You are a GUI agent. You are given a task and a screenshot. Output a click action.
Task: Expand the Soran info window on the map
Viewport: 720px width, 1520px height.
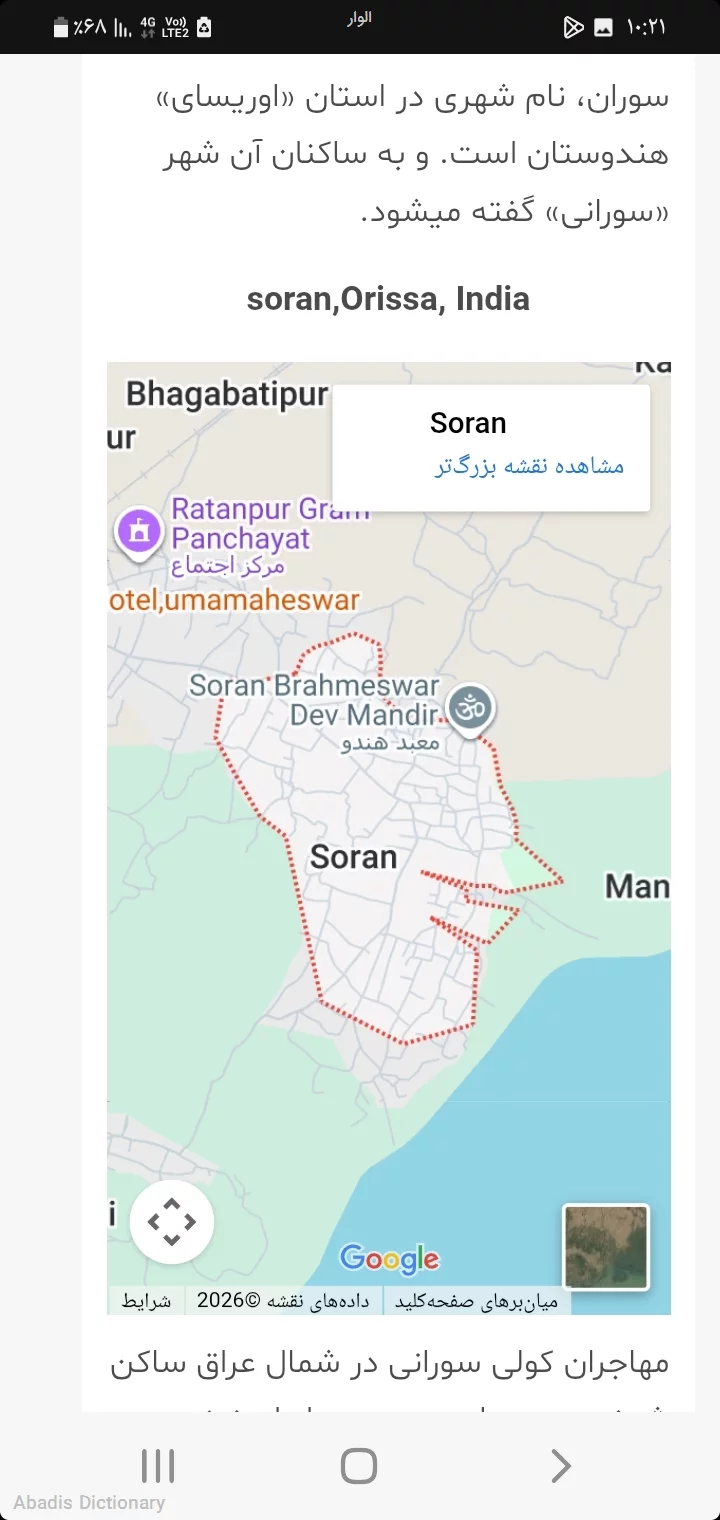coord(468,423)
